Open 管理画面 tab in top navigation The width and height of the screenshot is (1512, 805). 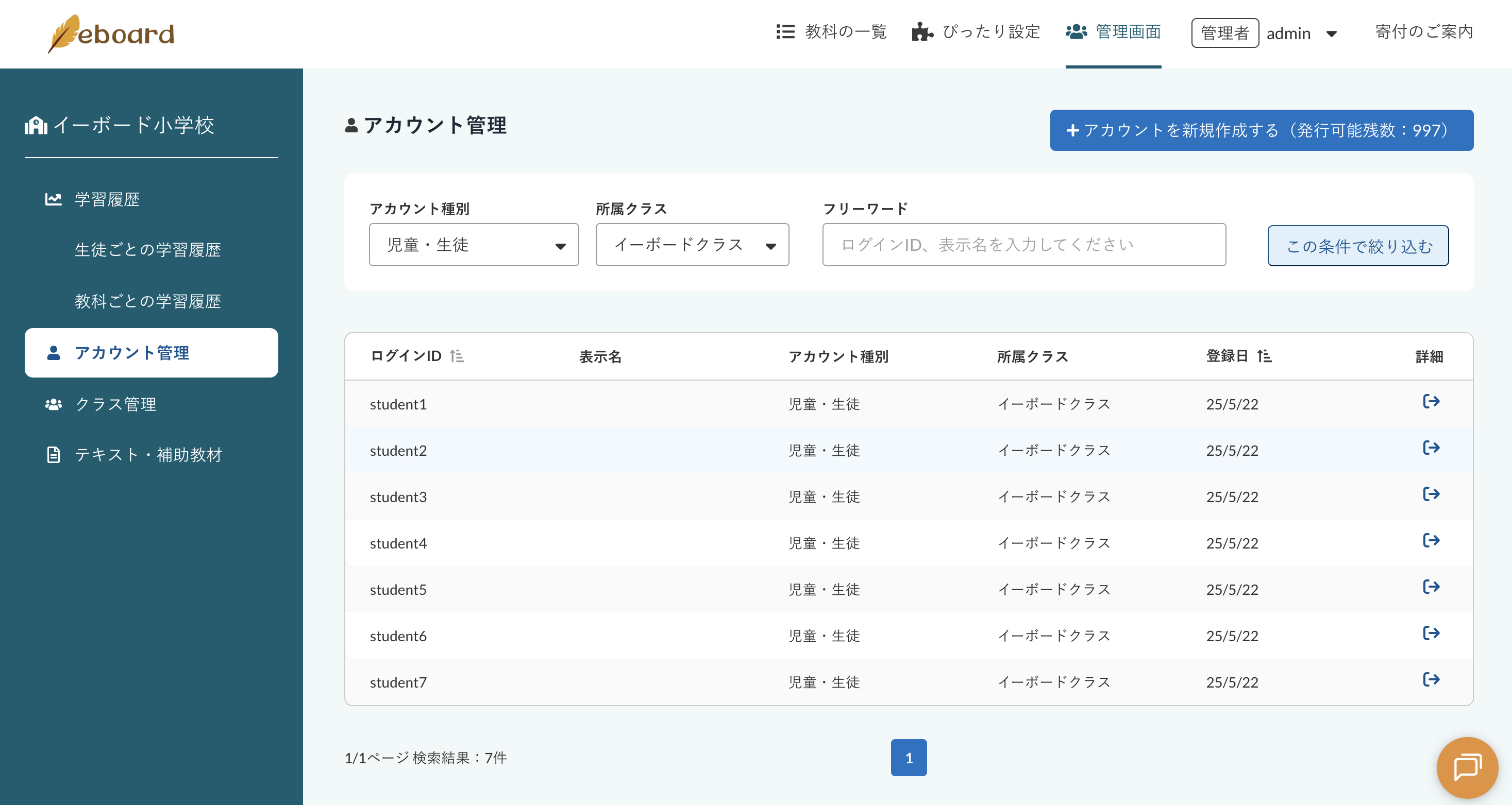(1113, 32)
